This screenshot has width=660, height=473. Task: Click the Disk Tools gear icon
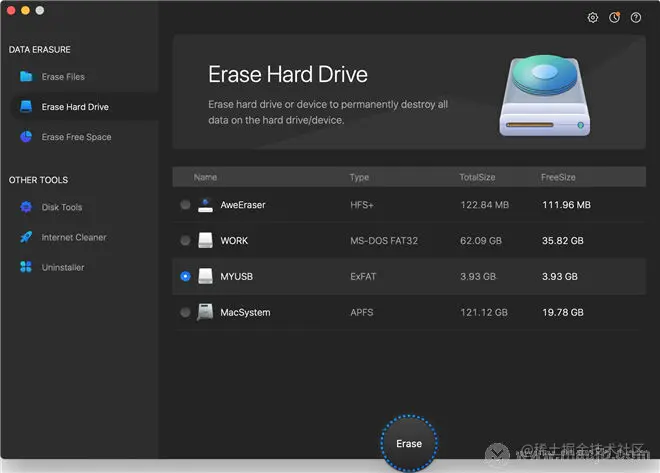pos(26,207)
